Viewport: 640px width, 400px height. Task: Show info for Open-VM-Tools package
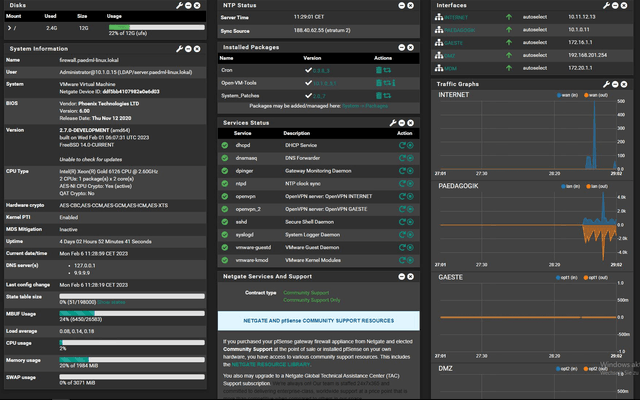click(x=394, y=83)
